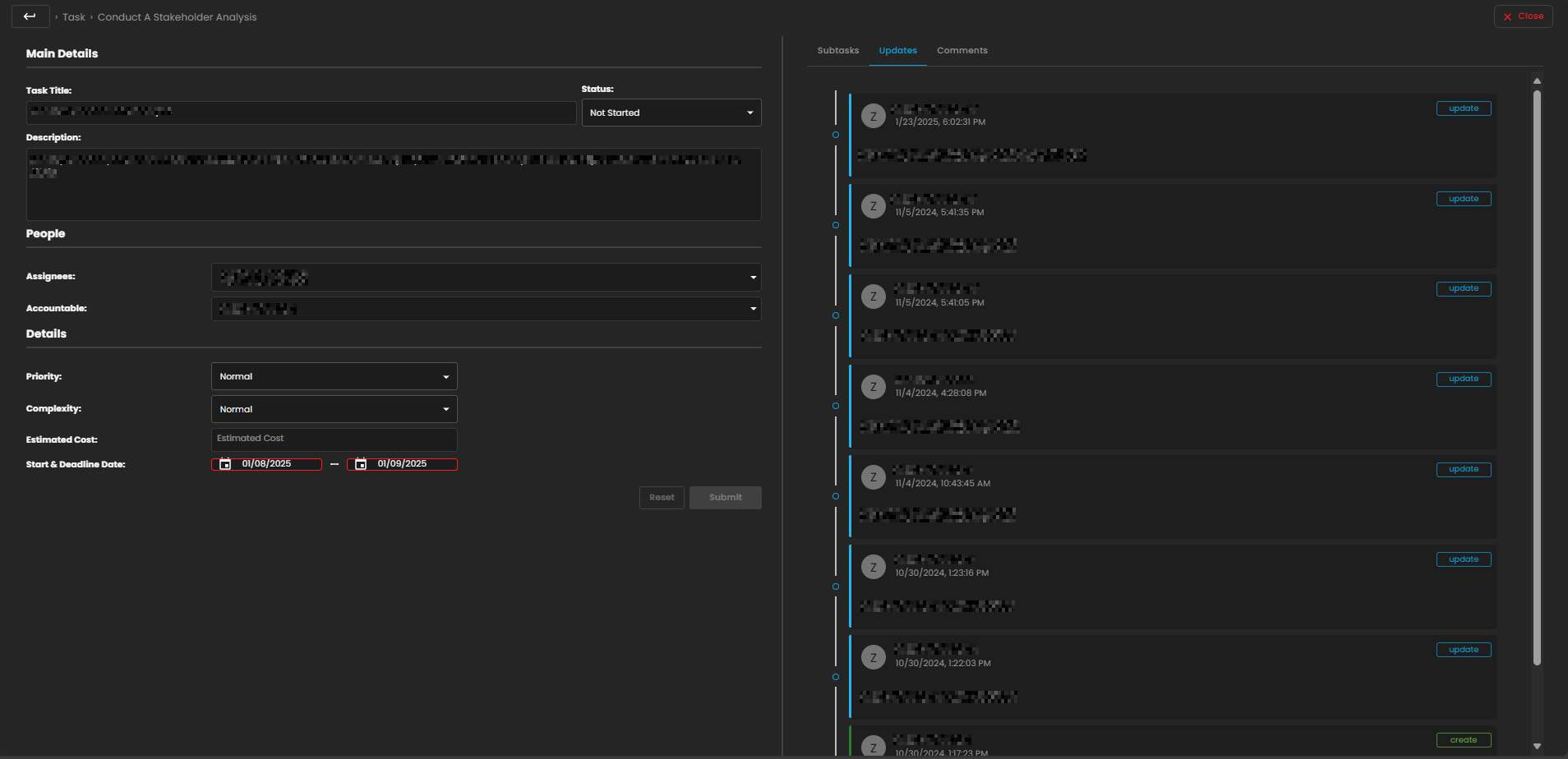Click the red Close button
The image size is (1568, 759).
(1523, 16)
